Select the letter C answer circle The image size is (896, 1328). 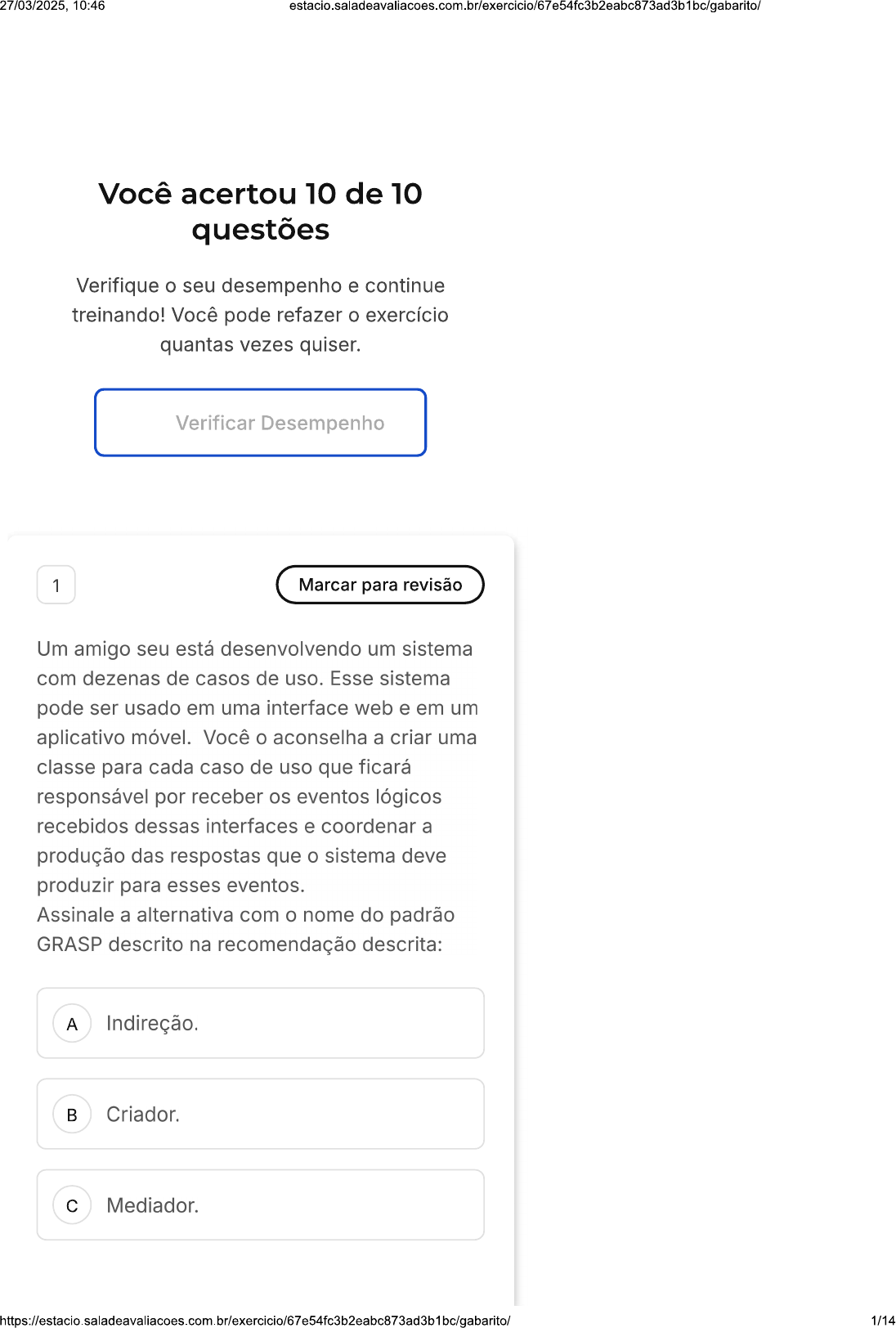(72, 1205)
